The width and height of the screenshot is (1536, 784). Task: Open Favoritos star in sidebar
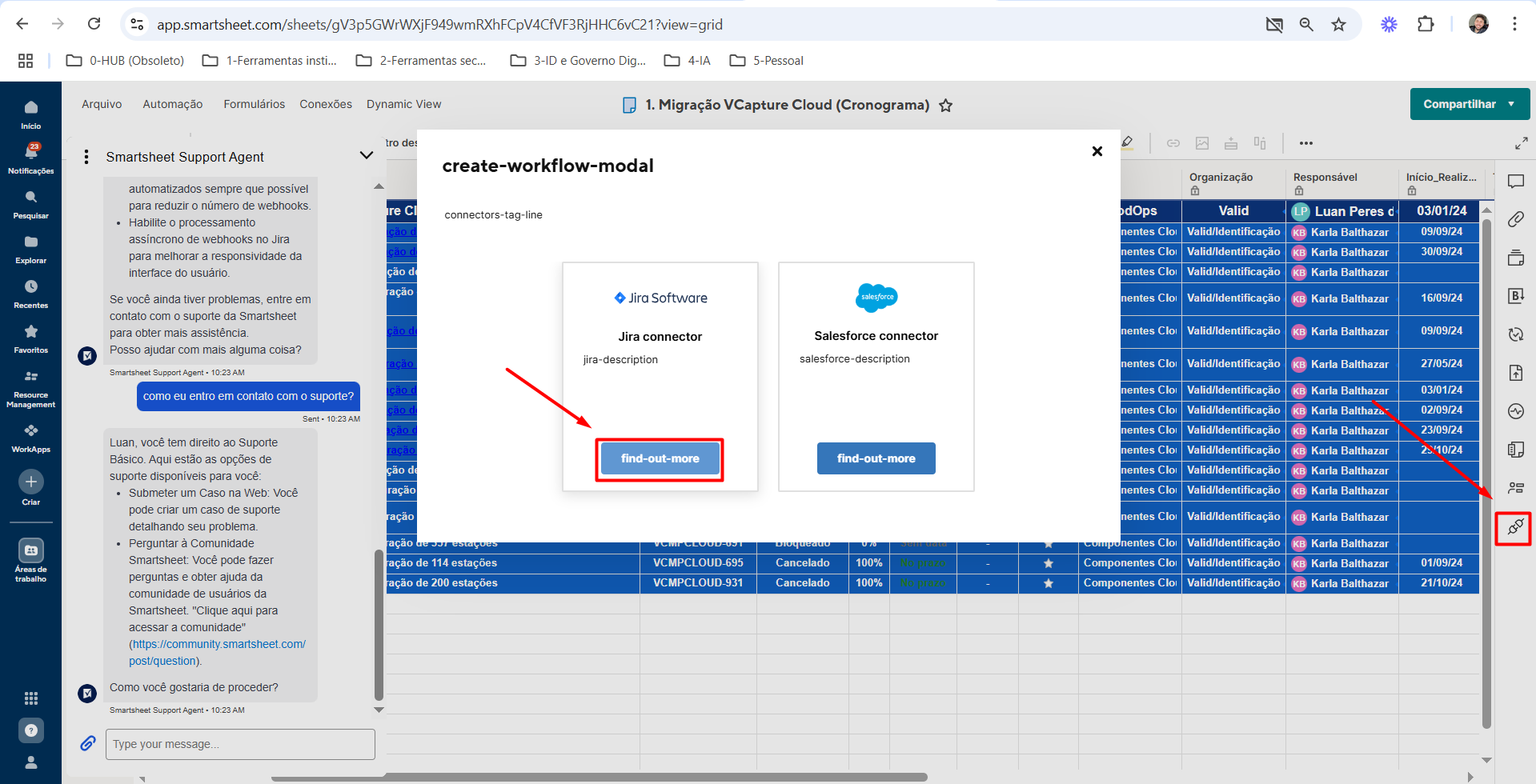[x=30, y=338]
